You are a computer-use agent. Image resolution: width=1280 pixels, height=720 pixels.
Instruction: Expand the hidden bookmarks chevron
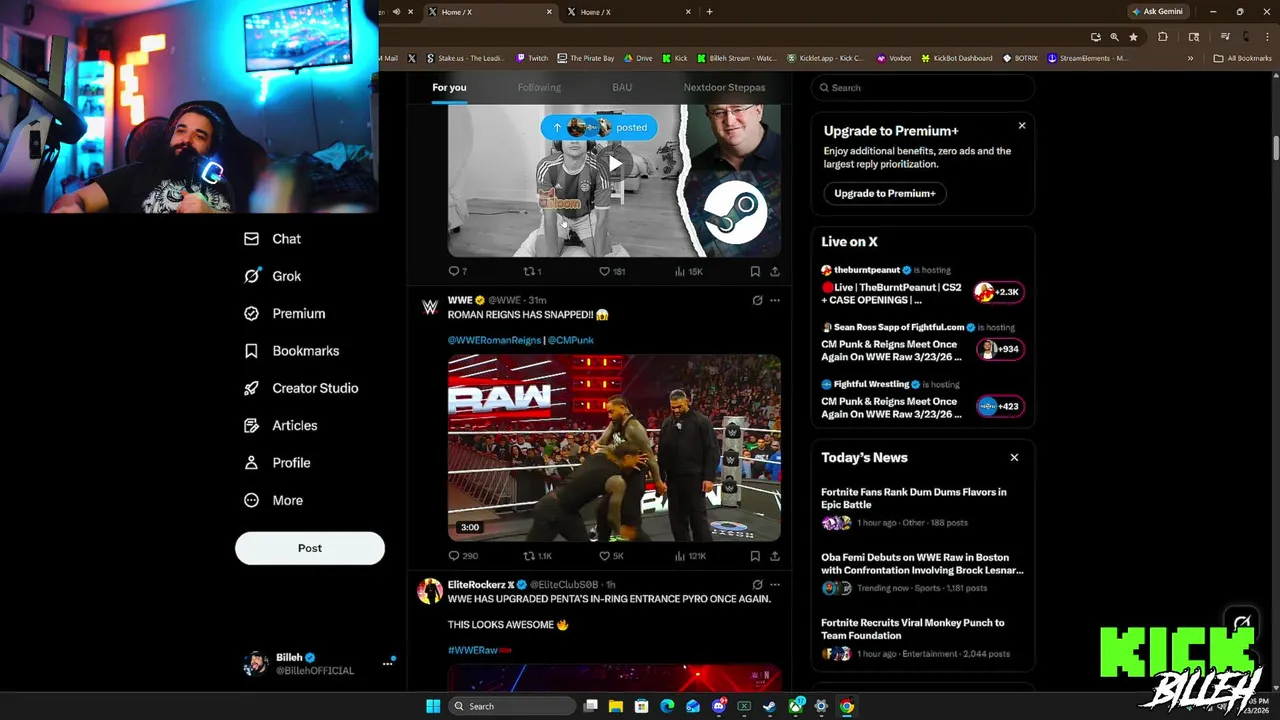1190,58
